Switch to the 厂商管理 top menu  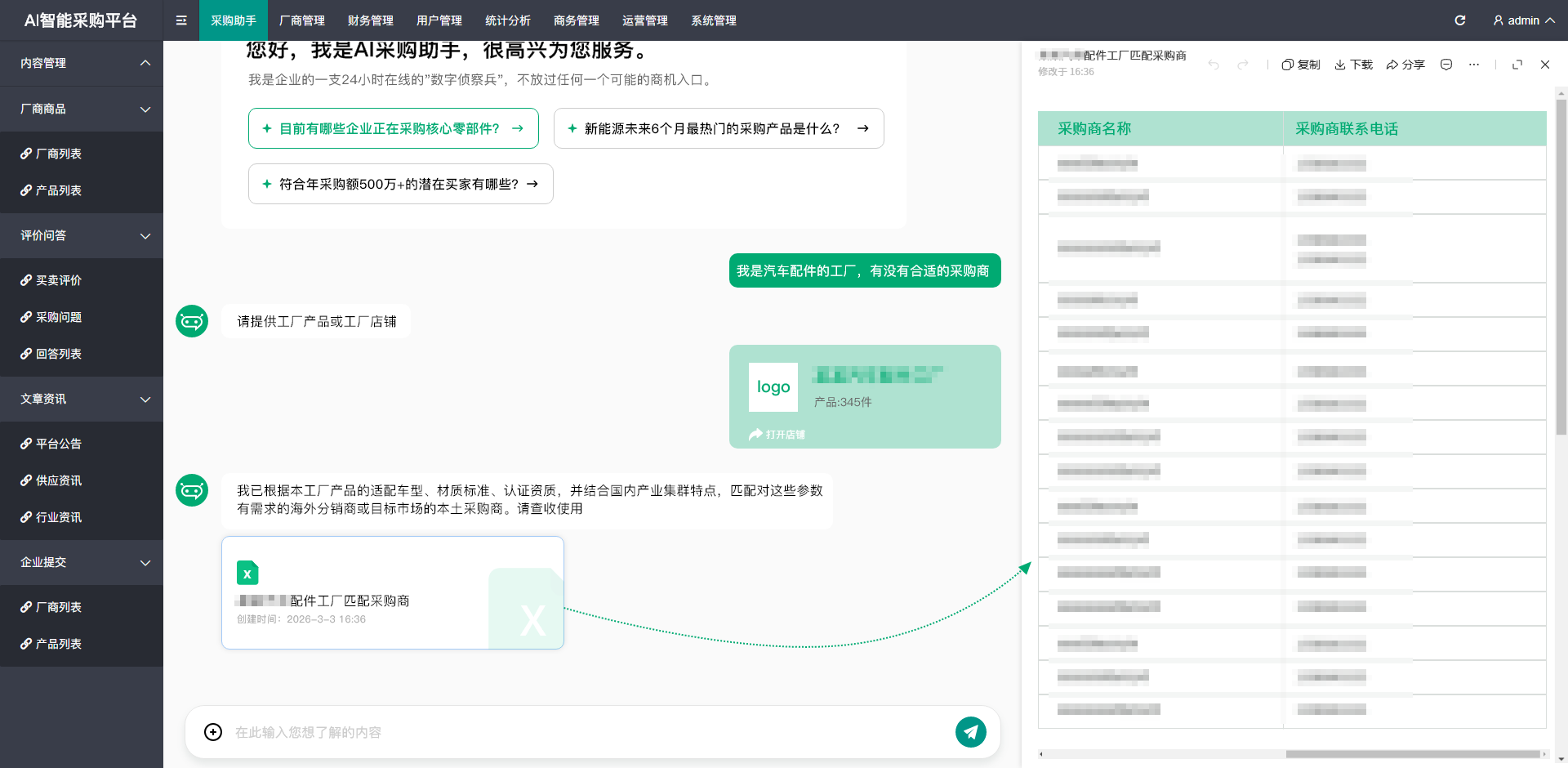[x=302, y=20]
